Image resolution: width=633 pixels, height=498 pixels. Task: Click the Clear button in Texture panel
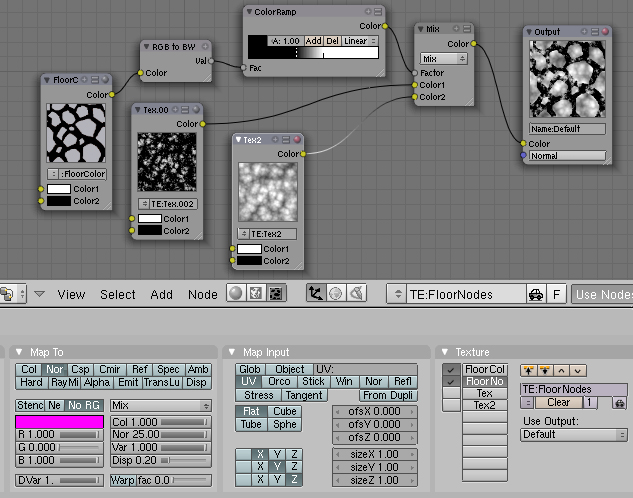[x=558, y=403]
